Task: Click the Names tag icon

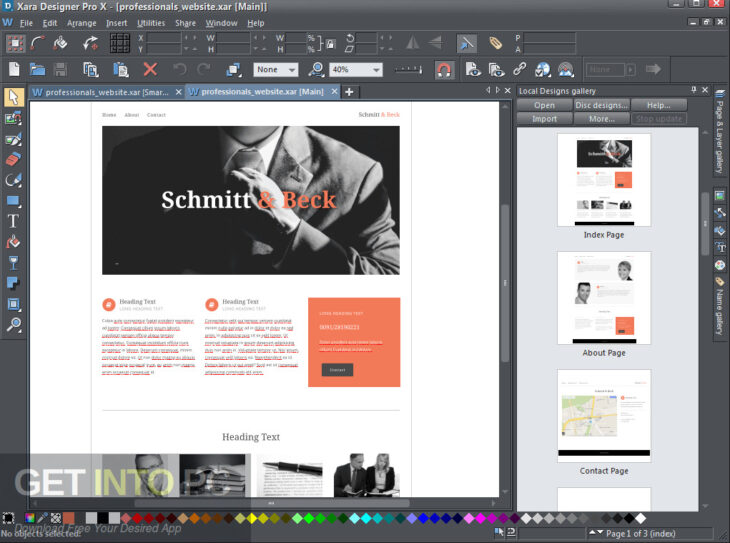Action: pyautogui.click(x=495, y=43)
